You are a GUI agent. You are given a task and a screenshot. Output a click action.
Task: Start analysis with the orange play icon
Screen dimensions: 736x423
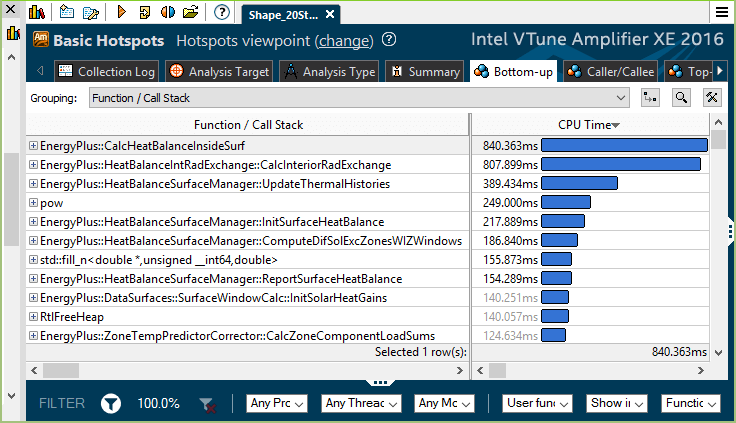click(x=122, y=12)
